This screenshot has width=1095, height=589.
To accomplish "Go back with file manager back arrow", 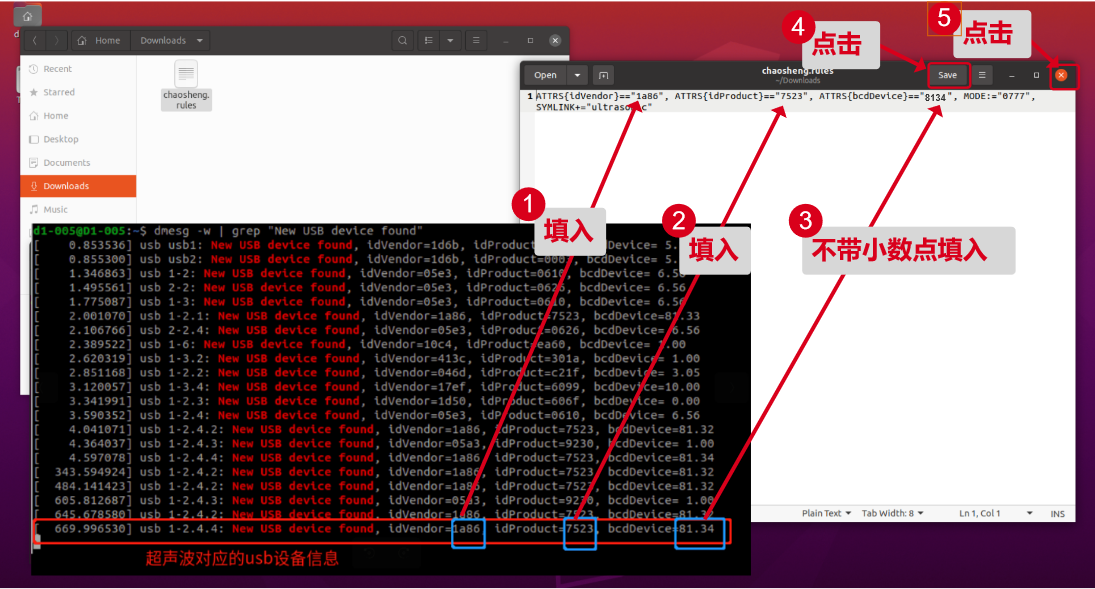I will (35, 41).
